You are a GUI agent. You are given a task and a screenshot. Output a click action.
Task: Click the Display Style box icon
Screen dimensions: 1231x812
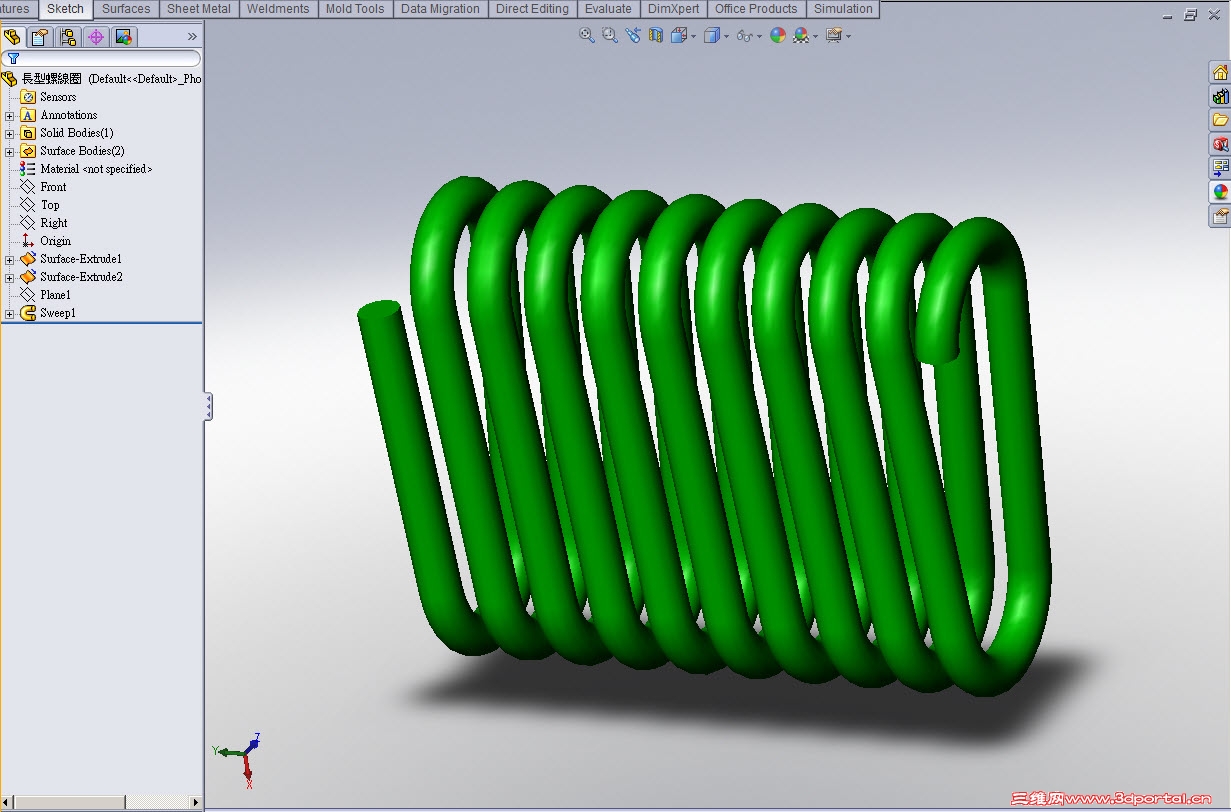(711, 35)
